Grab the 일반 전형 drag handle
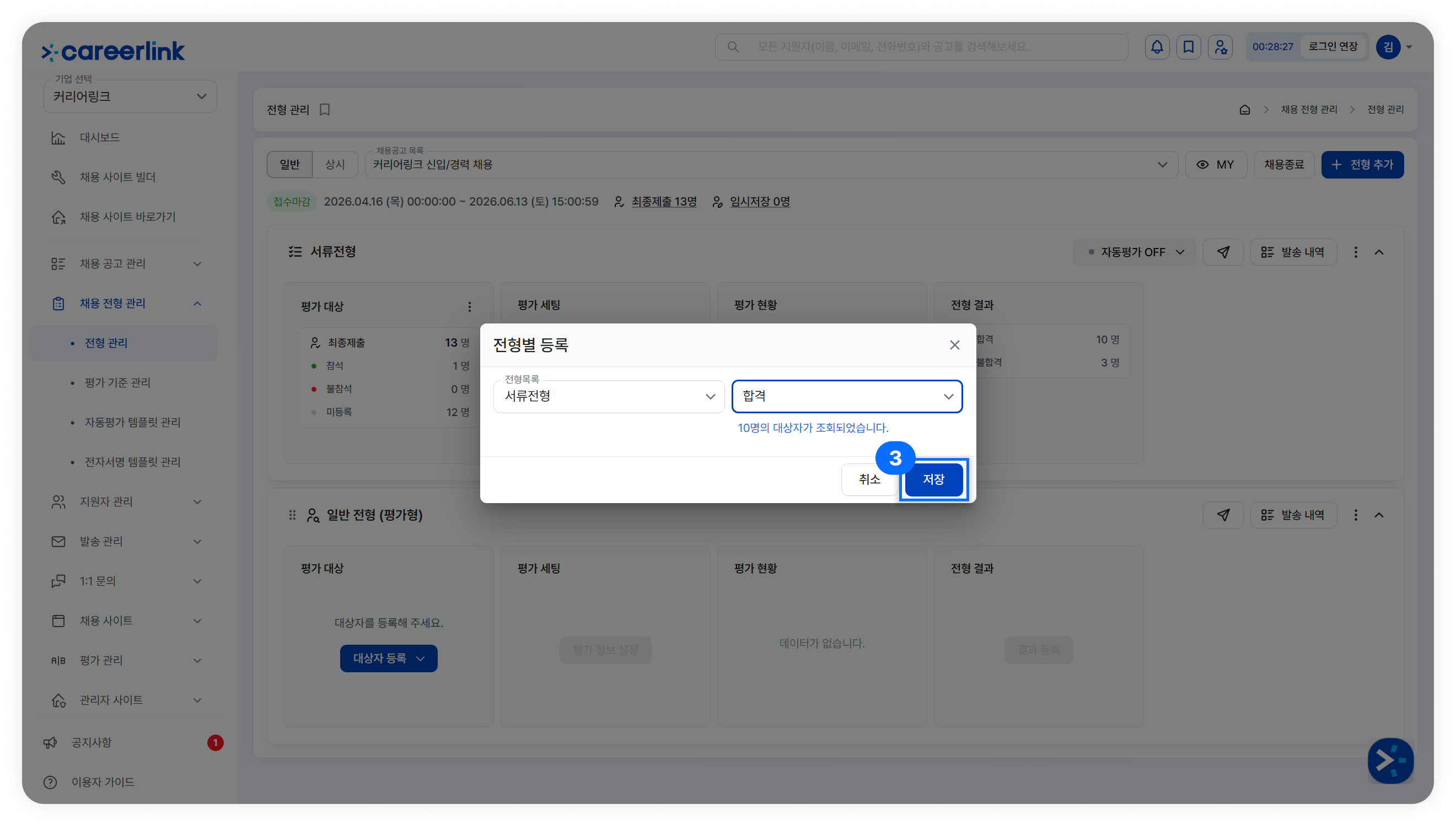The width and height of the screenshot is (1456, 826). tap(292, 515)
